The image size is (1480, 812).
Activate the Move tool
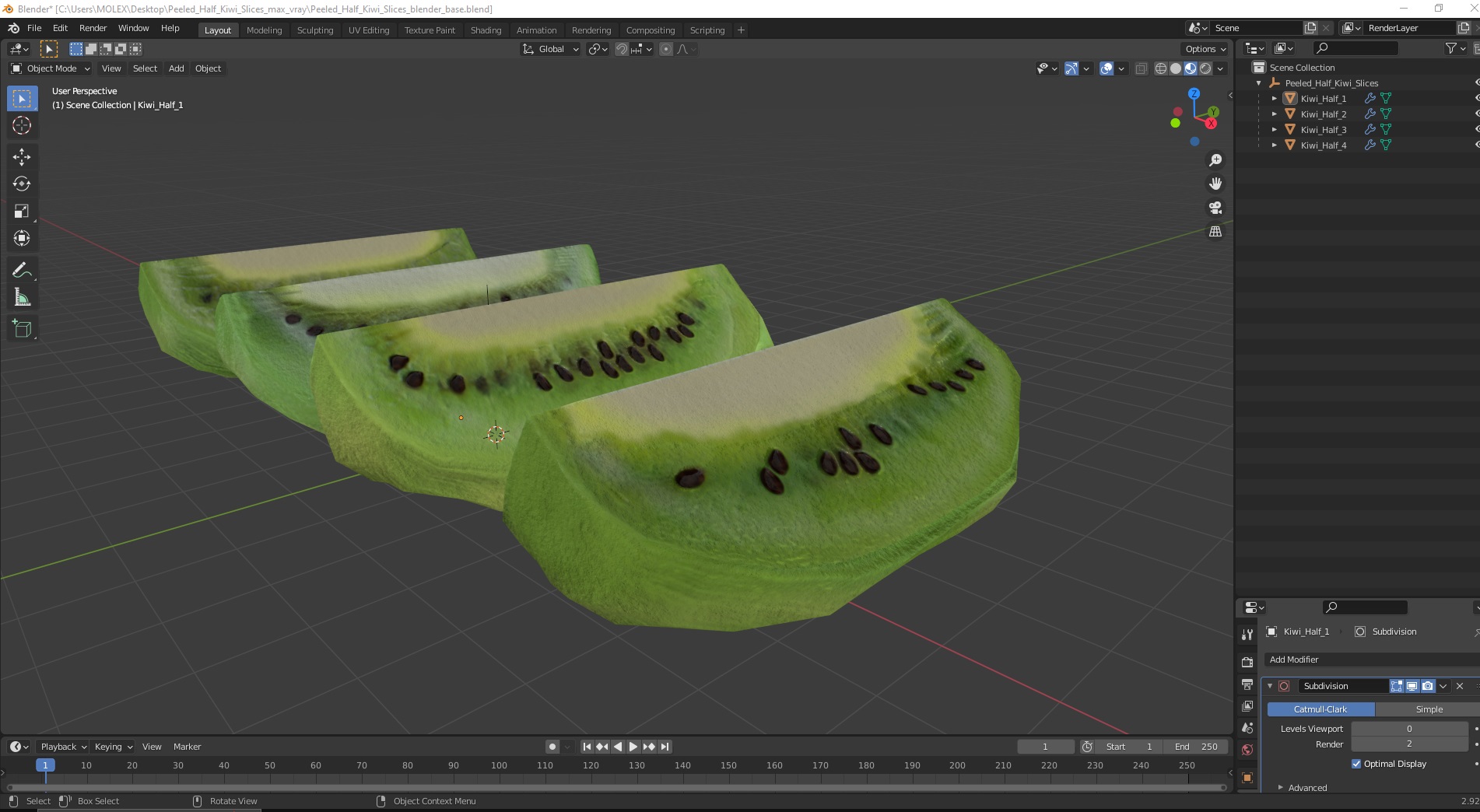point(22,157)
